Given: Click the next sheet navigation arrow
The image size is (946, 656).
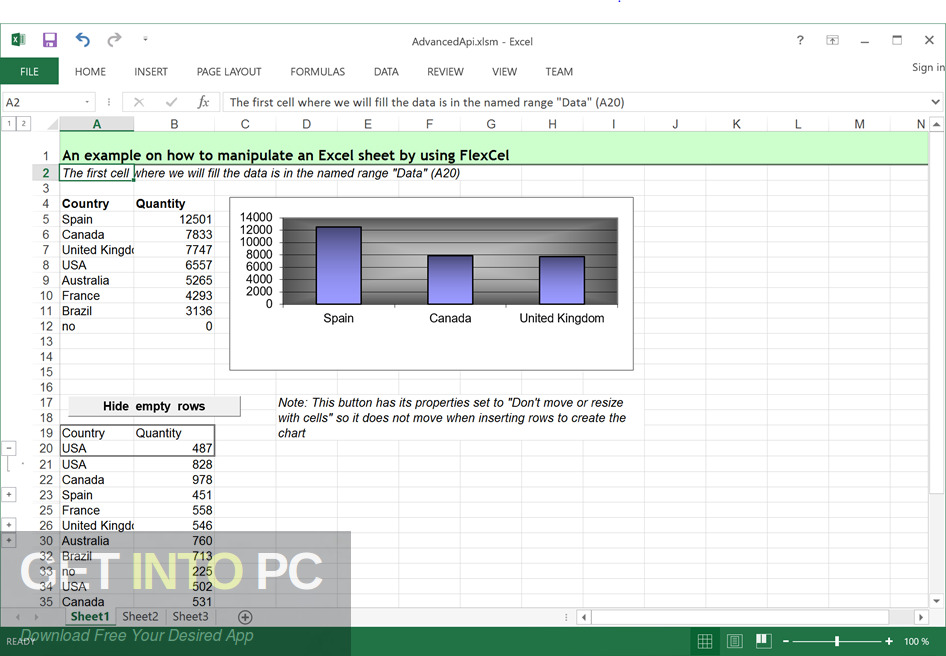Looking at the screenshot, I should click(36, 617).
